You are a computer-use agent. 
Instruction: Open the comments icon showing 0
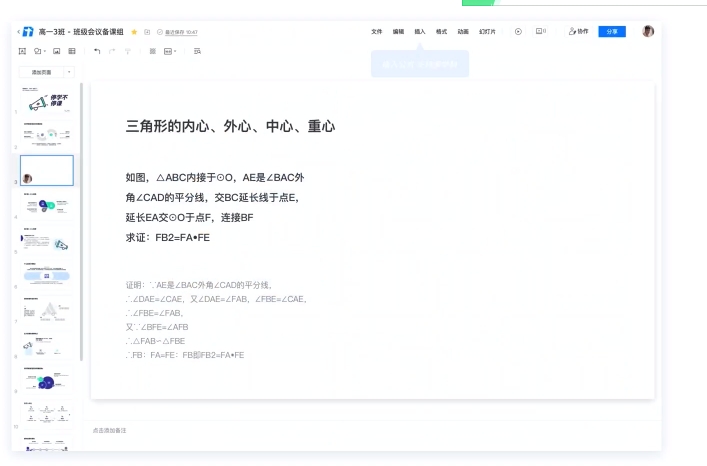tap(541, 31)
